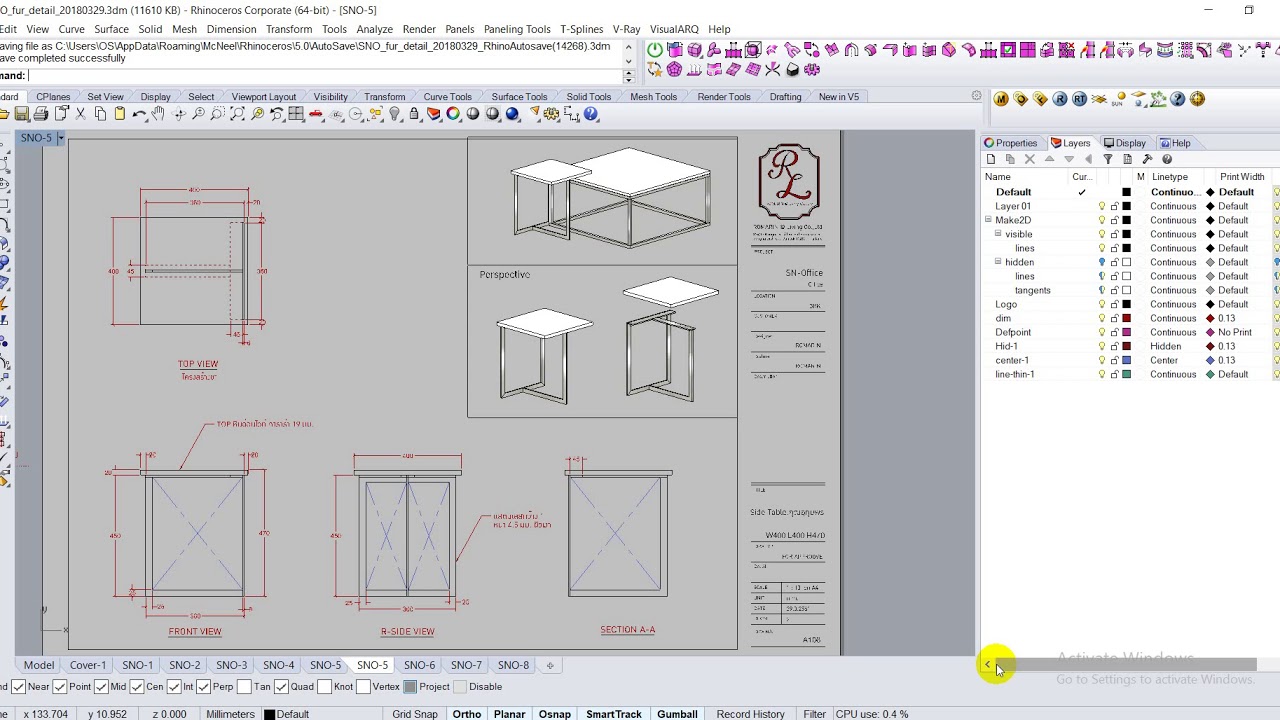1280x720 pixels.
Task: Click the Cut scissors icon
Action: pos(80,114)
